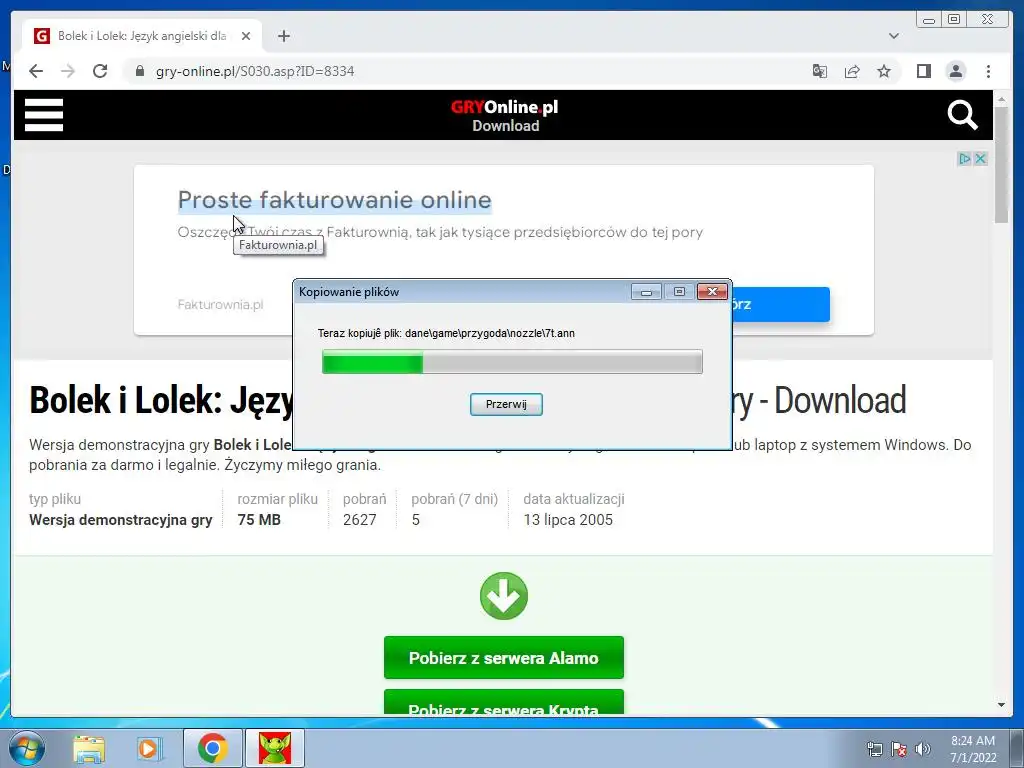
Task: Click the '13 lipca 2005' date
Action: click(568, 520)
